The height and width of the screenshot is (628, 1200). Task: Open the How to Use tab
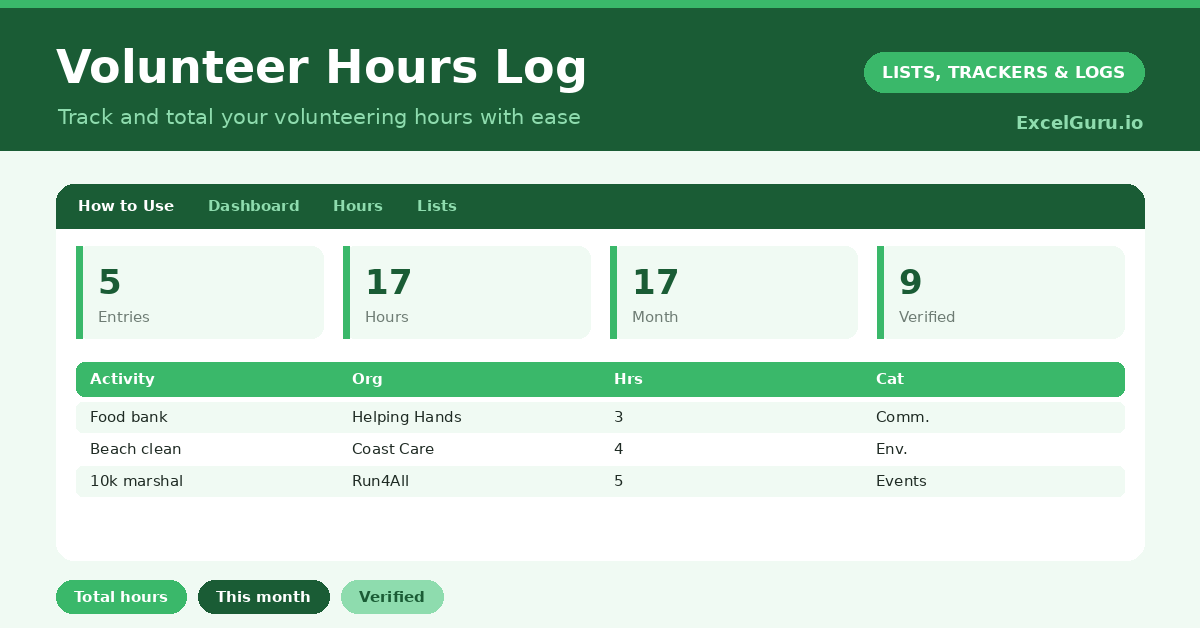pos(126,206)
